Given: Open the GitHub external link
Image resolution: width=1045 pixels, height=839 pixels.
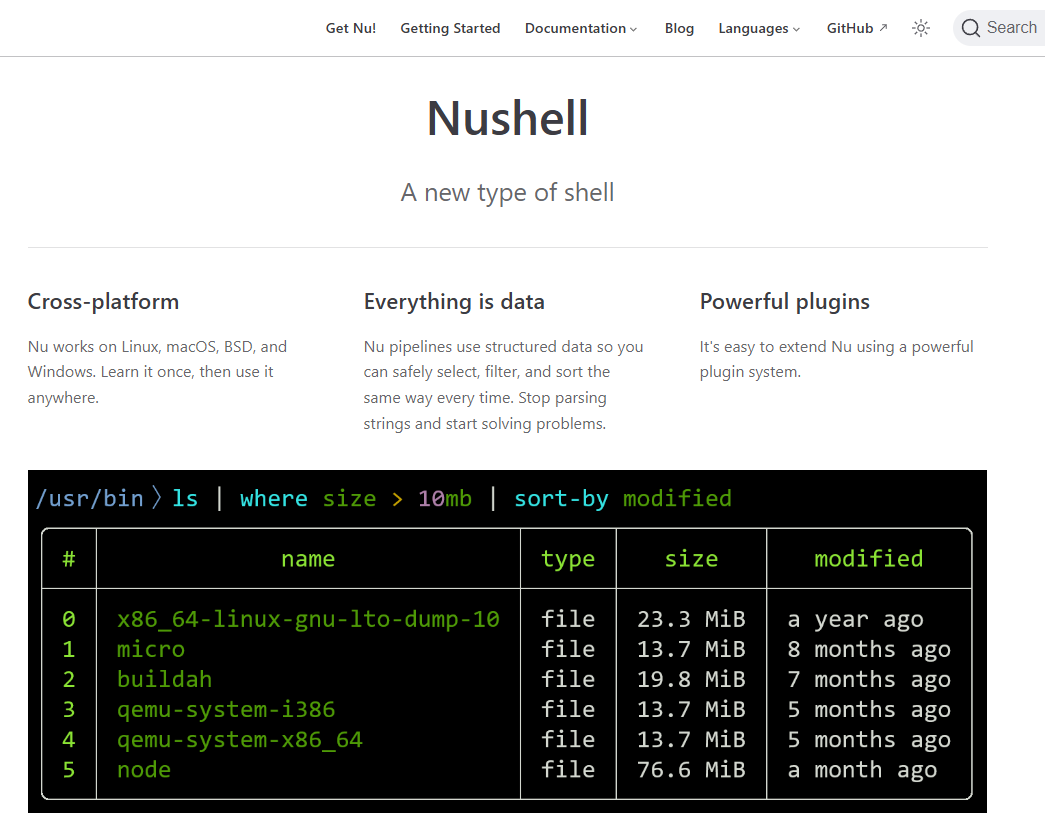Looking at the screenshot, I should click(x=857, y=28).
